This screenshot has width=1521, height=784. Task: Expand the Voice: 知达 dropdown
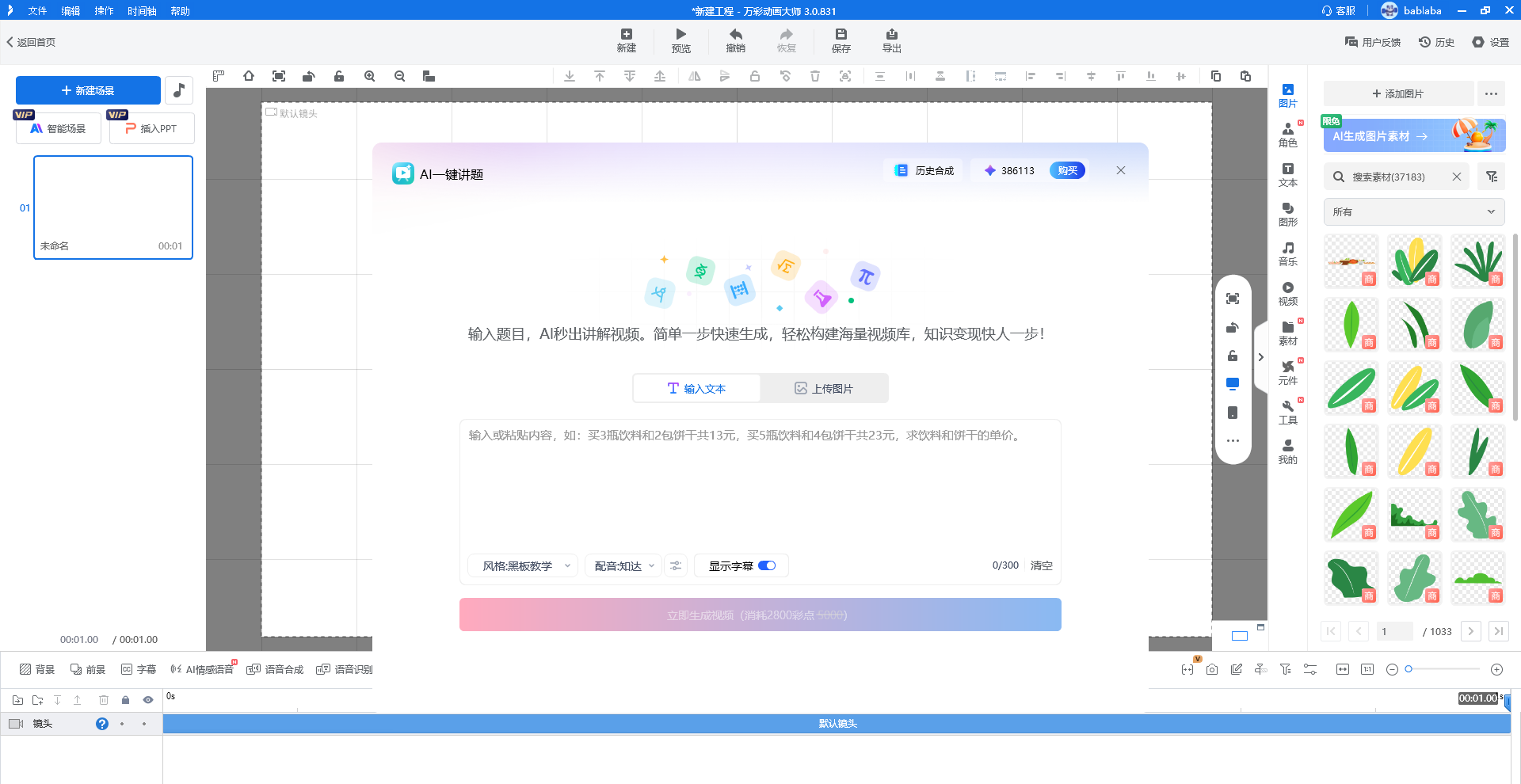point(624,565)
